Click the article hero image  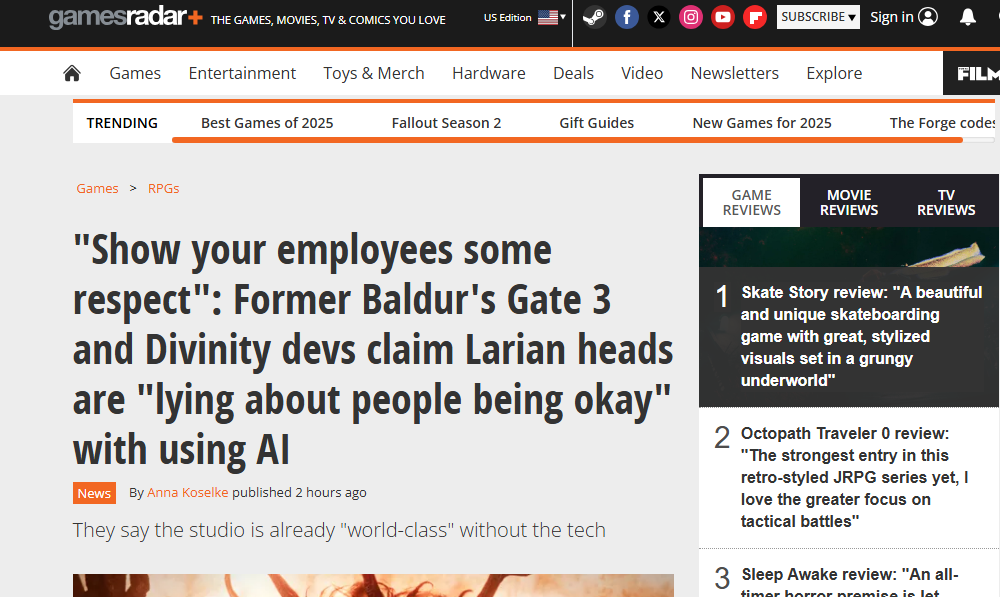tap(373, 586)
